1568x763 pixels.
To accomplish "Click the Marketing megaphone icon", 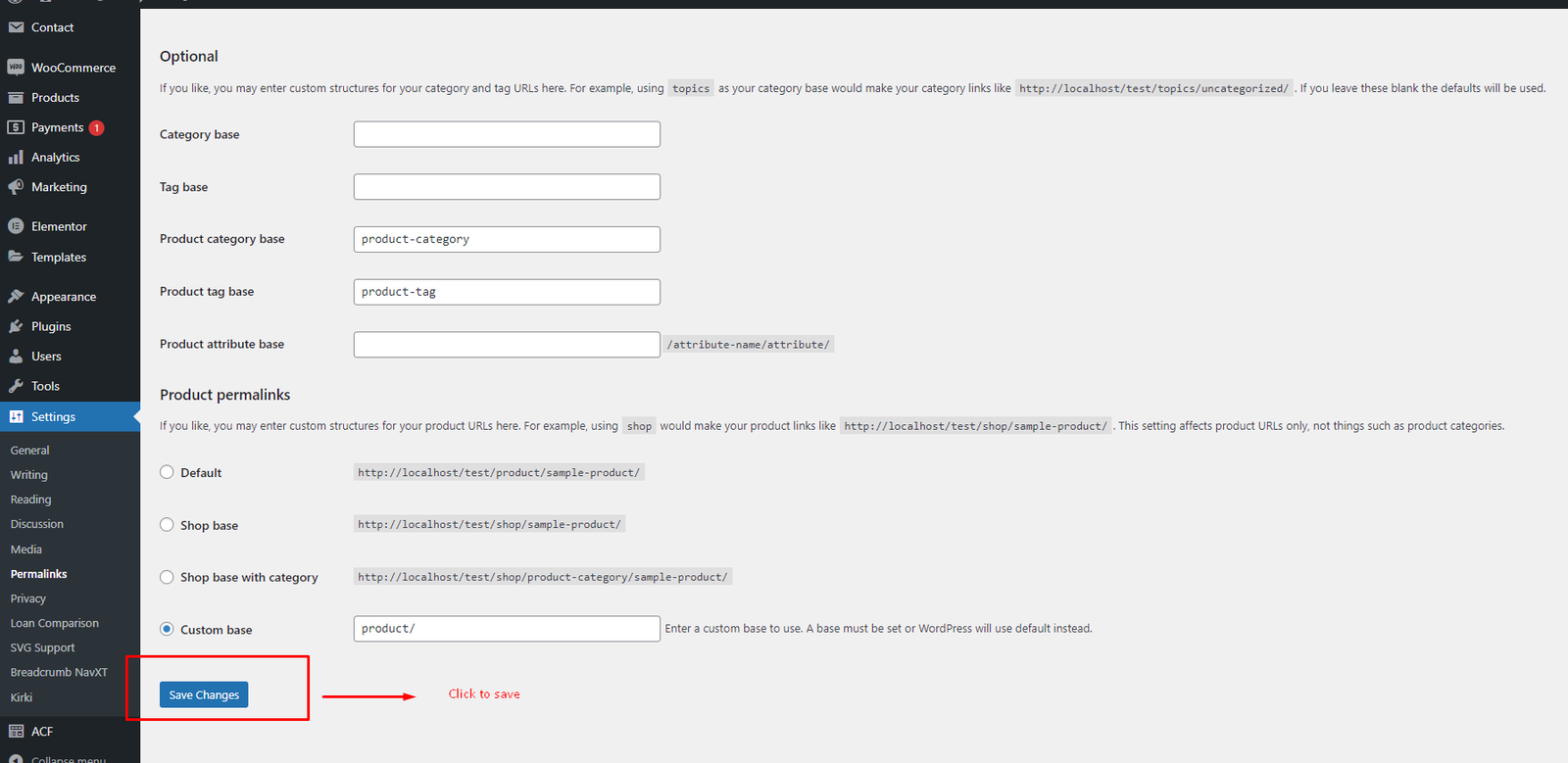I will [x=16, y=187].
